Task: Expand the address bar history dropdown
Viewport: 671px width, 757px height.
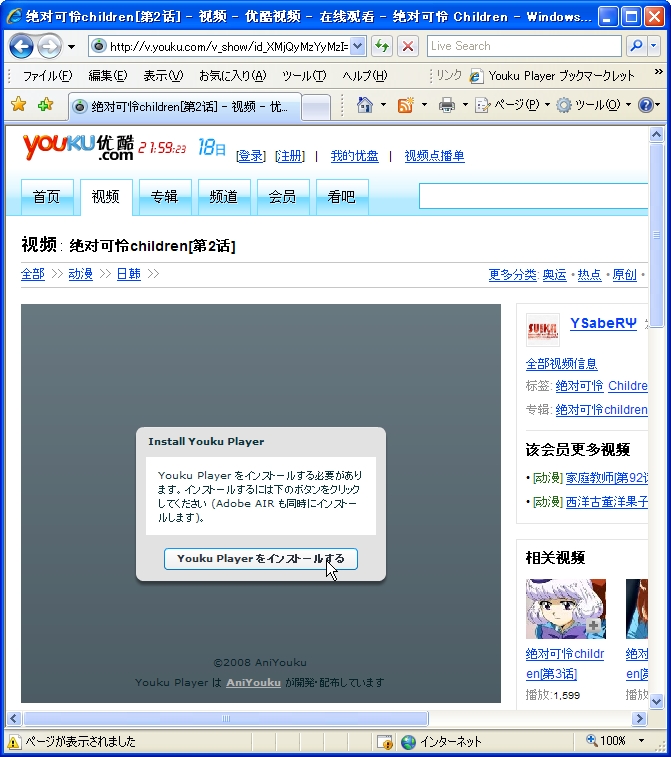Action: [357, 46]
